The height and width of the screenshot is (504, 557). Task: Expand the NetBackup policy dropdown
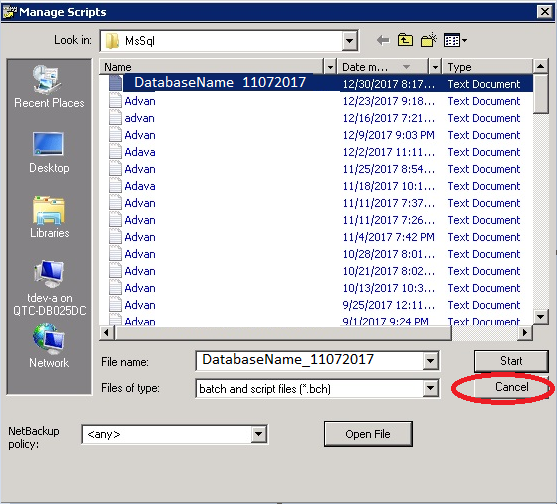259,434
